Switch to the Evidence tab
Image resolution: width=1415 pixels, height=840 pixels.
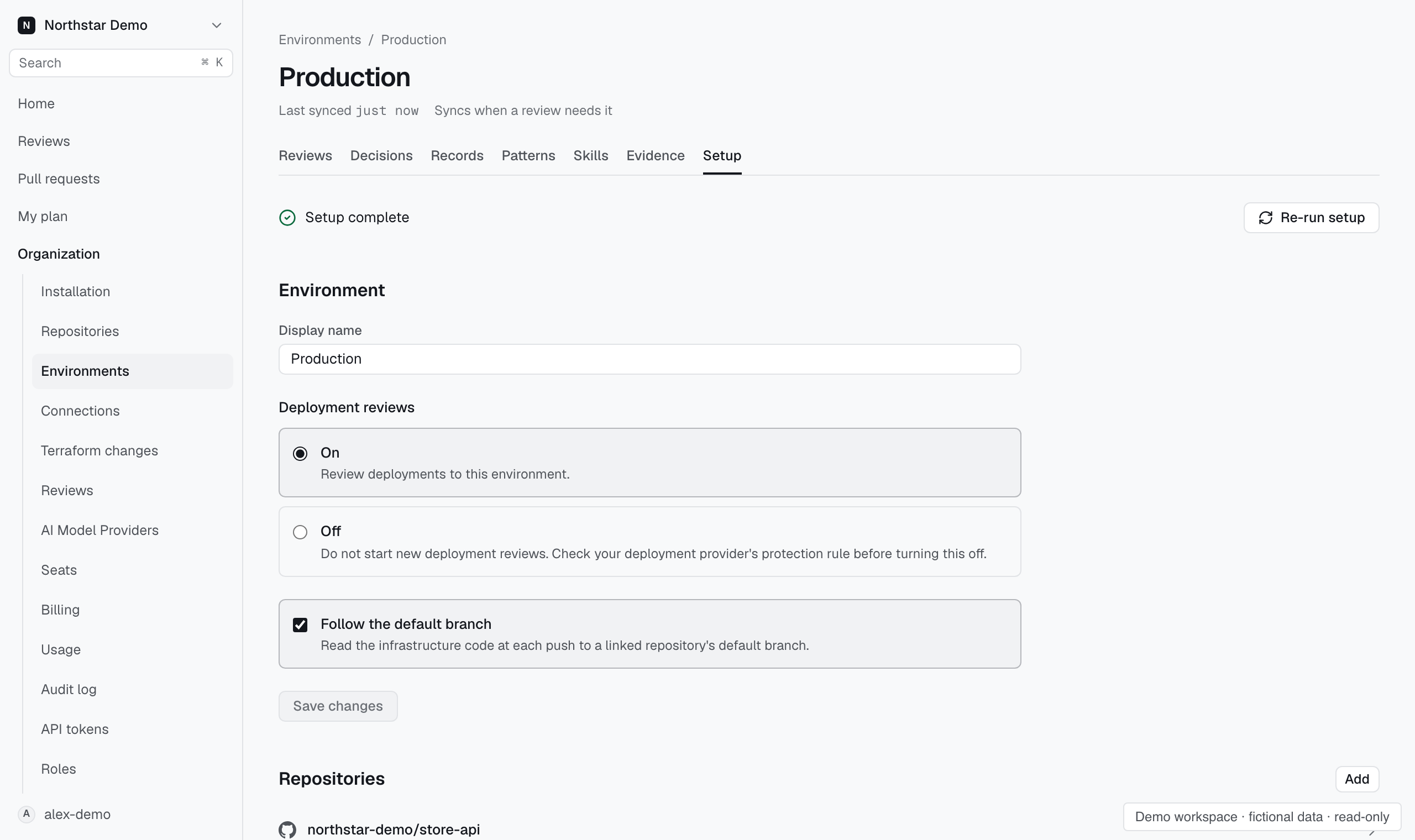(656, 156)
